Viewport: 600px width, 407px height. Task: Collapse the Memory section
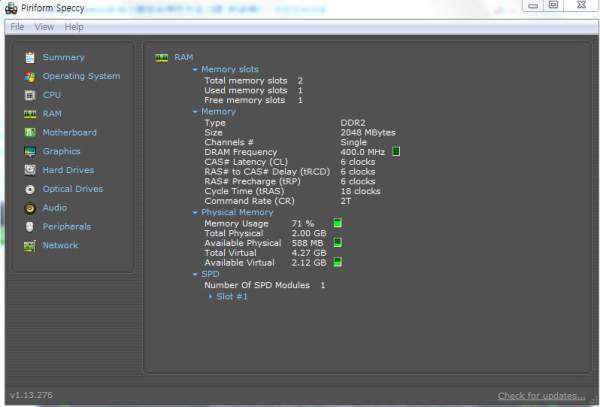pyautogui.click(x=195, y=111)
